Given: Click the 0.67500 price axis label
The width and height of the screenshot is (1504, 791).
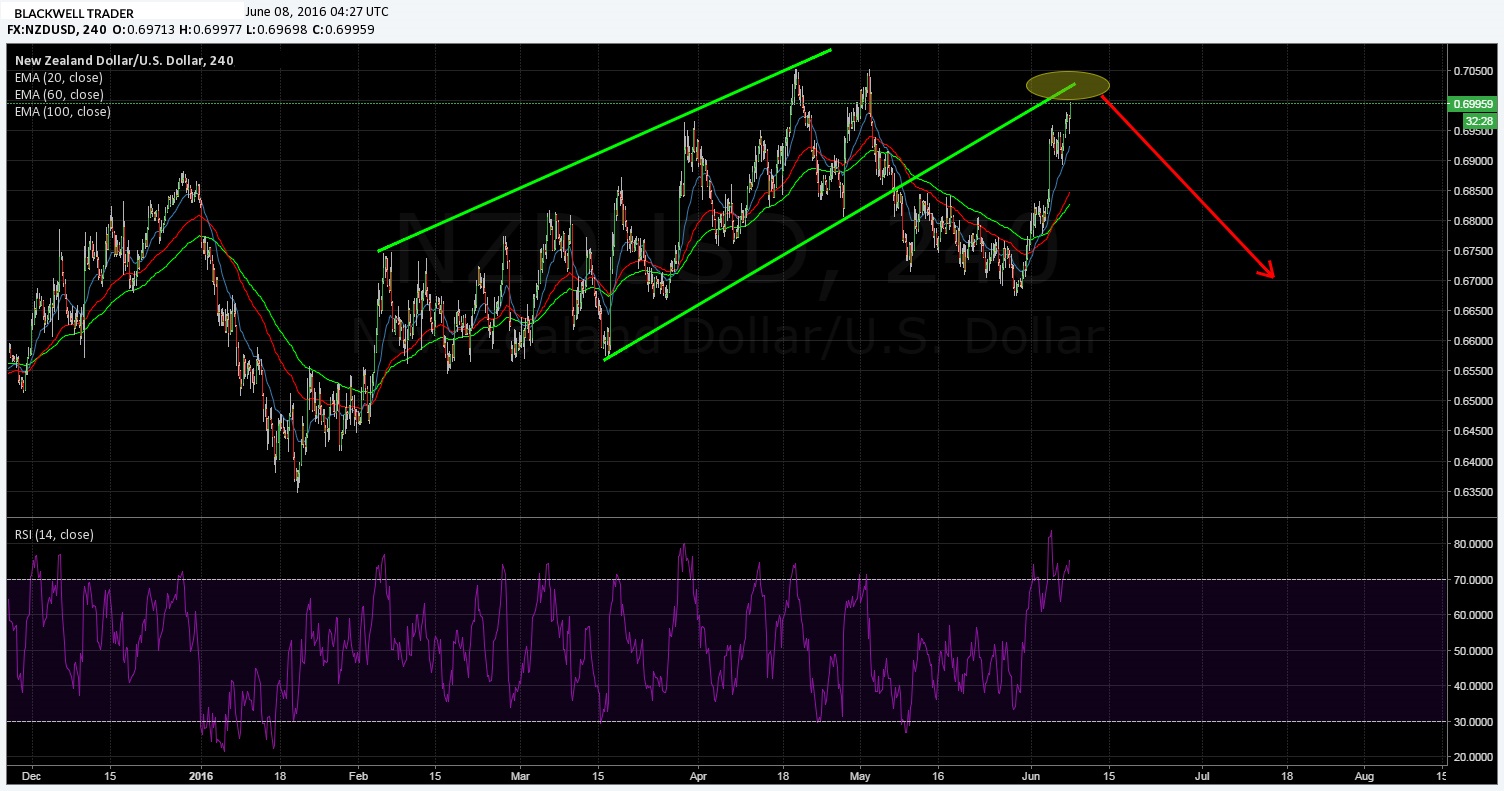Looking at the screenshot, I should tap(1472, 251).
